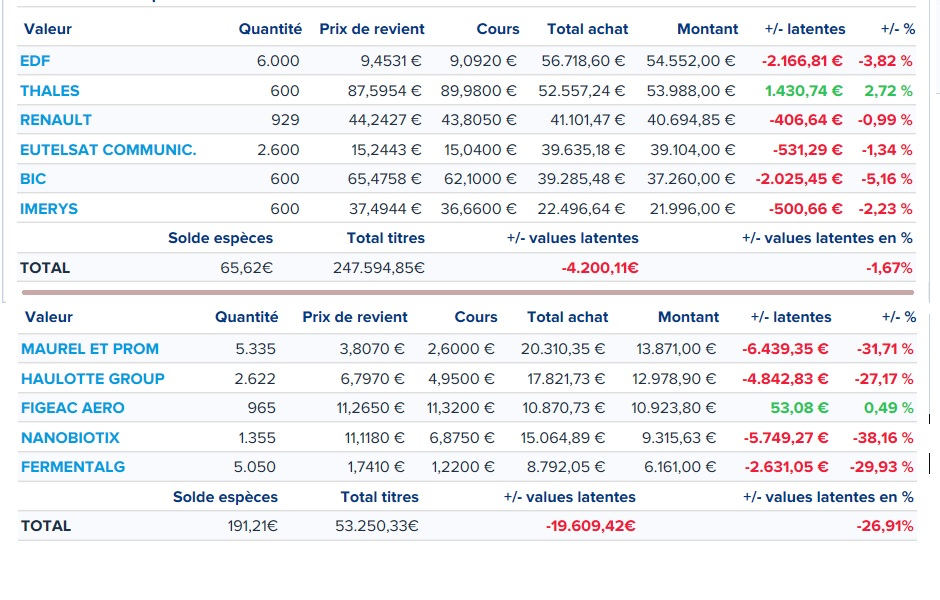Select IMERYS amount 21.996,00 €
Screen dimensions: 940x600
pyautogui.click(x=692, y=209)
